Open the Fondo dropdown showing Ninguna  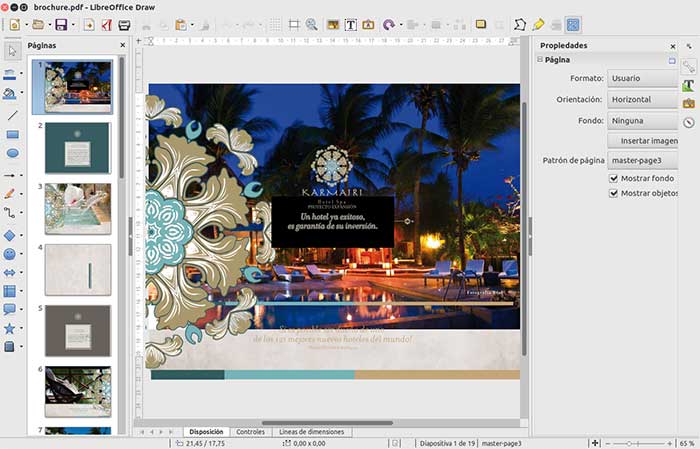coord(641,121)
